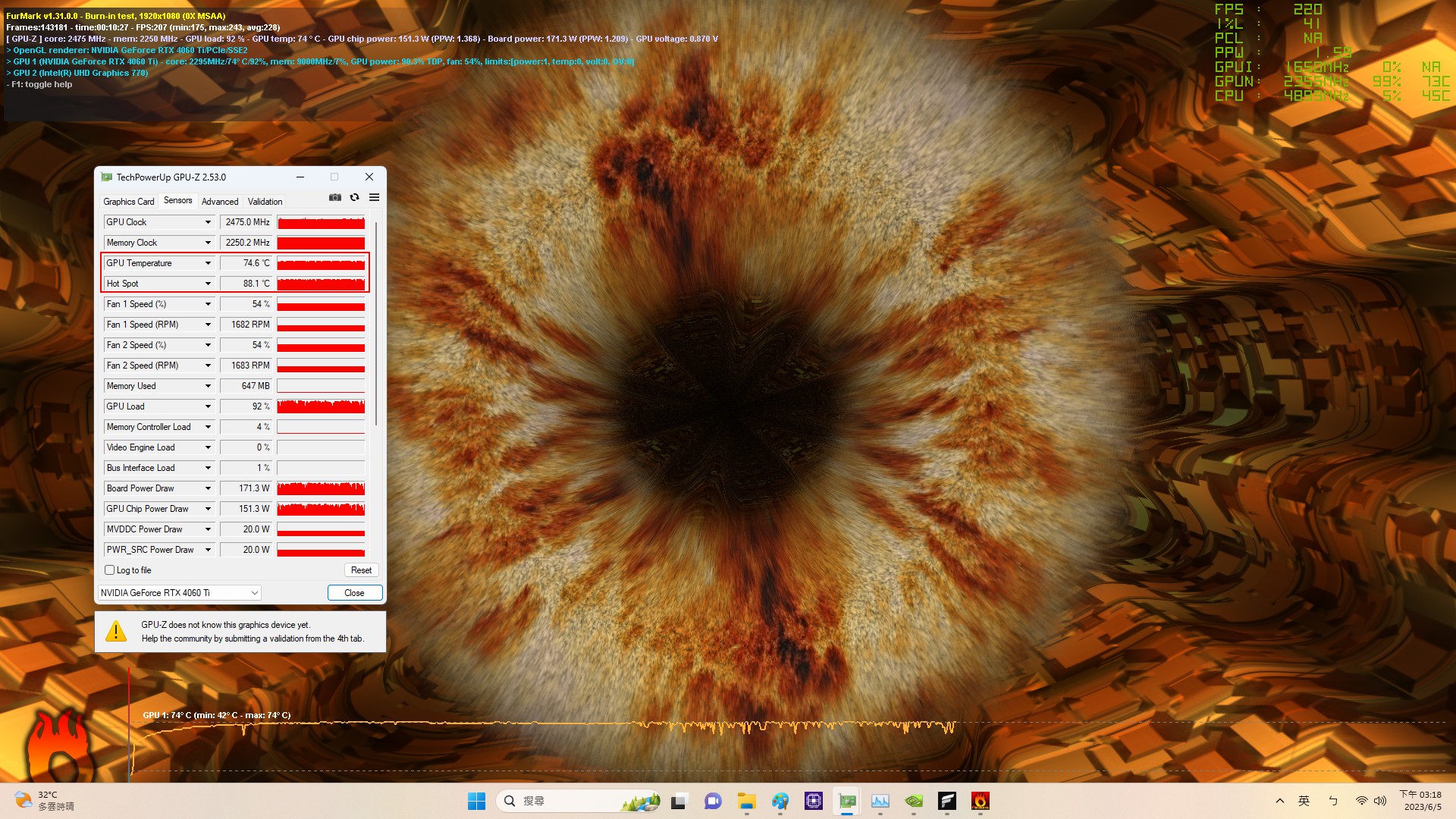Expand the Video Engine Load dropdown
This screenshot has width=1456, height=819.
click(x=208, y=447)
